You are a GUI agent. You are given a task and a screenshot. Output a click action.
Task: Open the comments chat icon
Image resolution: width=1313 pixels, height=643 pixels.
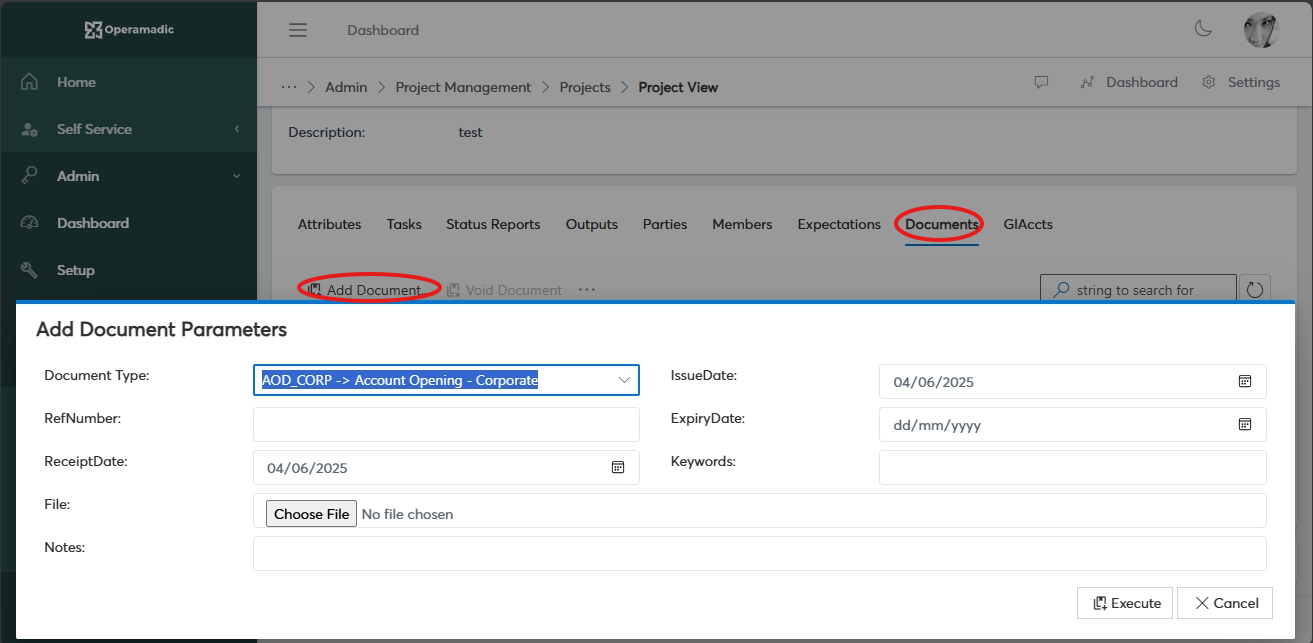pyautogui.click(x=1041, y=82)
